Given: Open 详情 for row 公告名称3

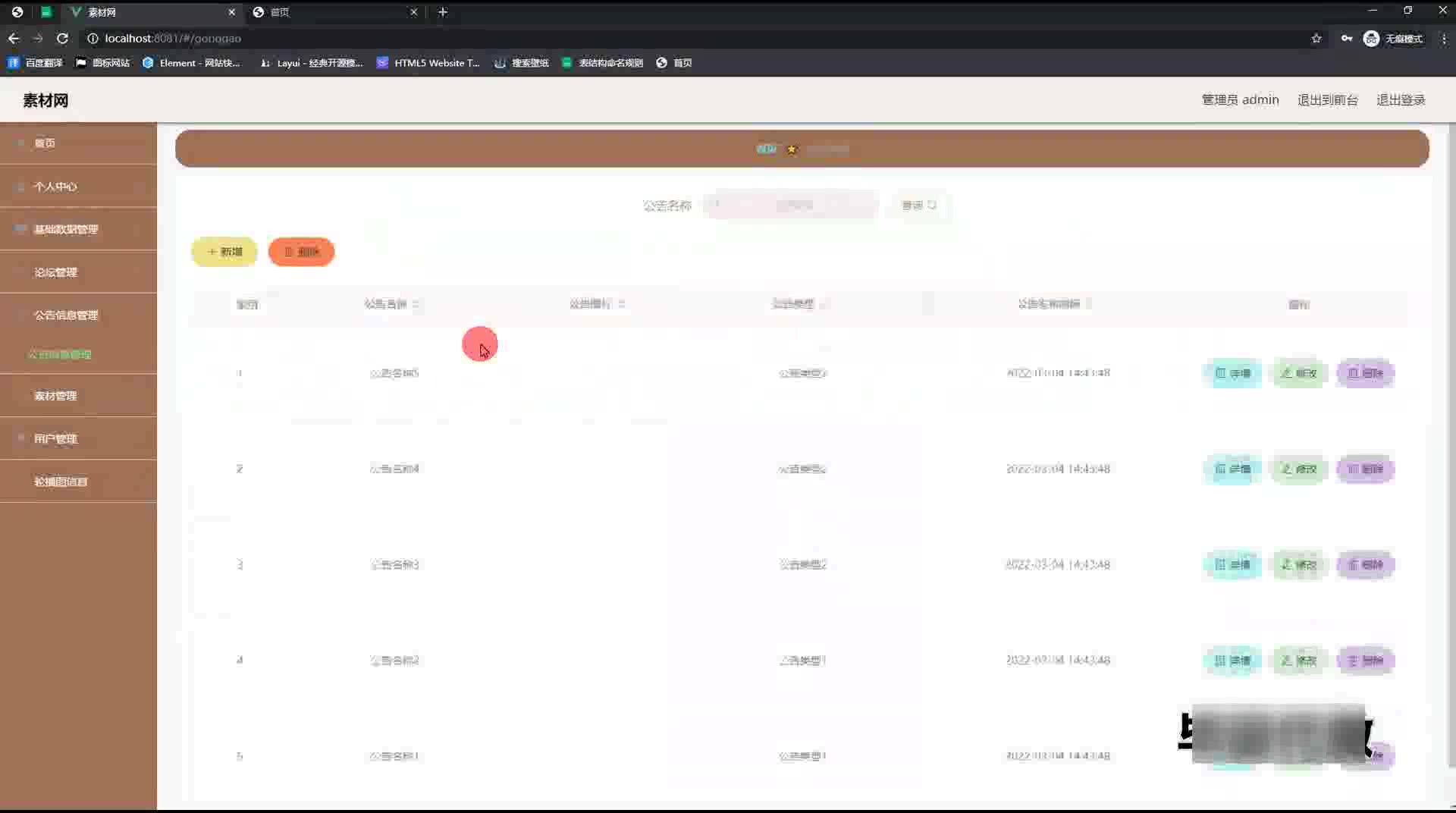Looking at the screenshot, I should [x=1232, y=565].
